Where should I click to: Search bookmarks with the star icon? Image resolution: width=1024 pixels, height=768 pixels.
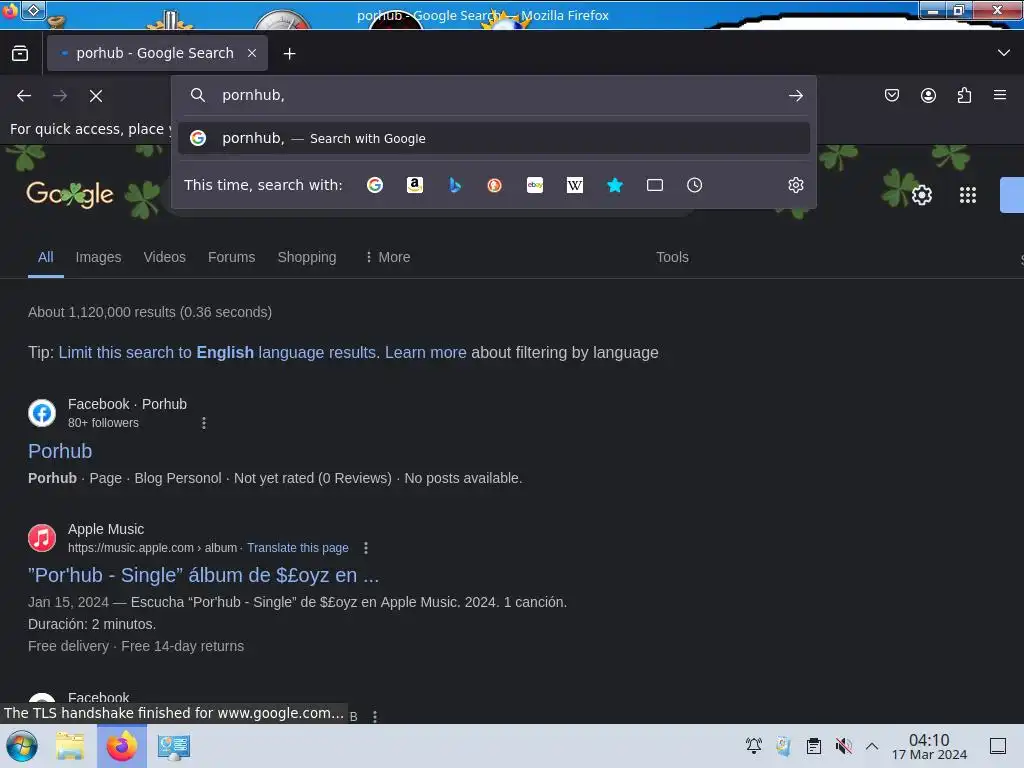pos(615,185)
